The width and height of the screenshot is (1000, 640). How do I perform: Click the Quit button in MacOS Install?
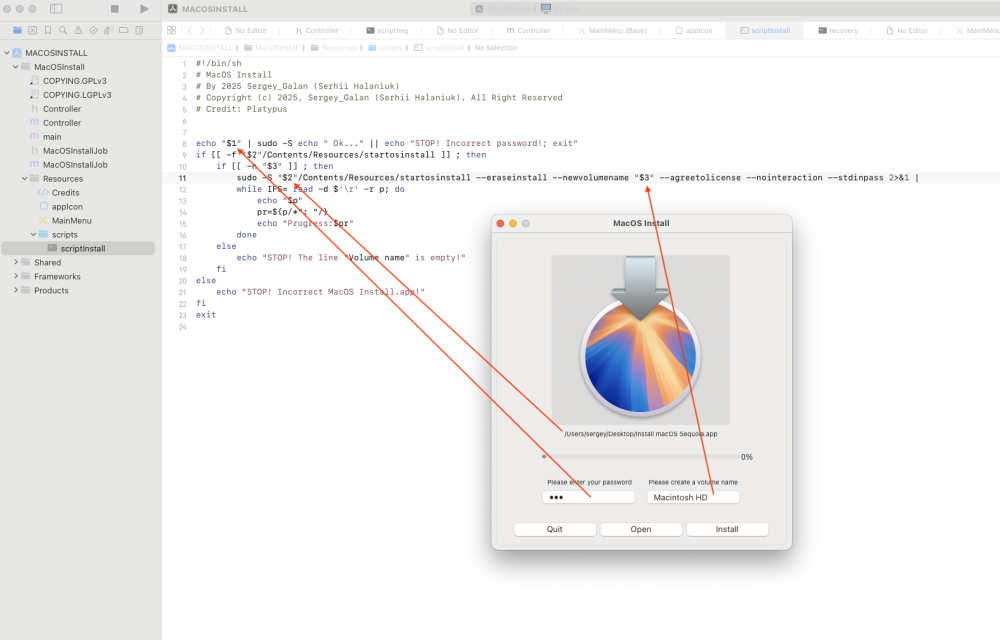[x=555, y=529]
